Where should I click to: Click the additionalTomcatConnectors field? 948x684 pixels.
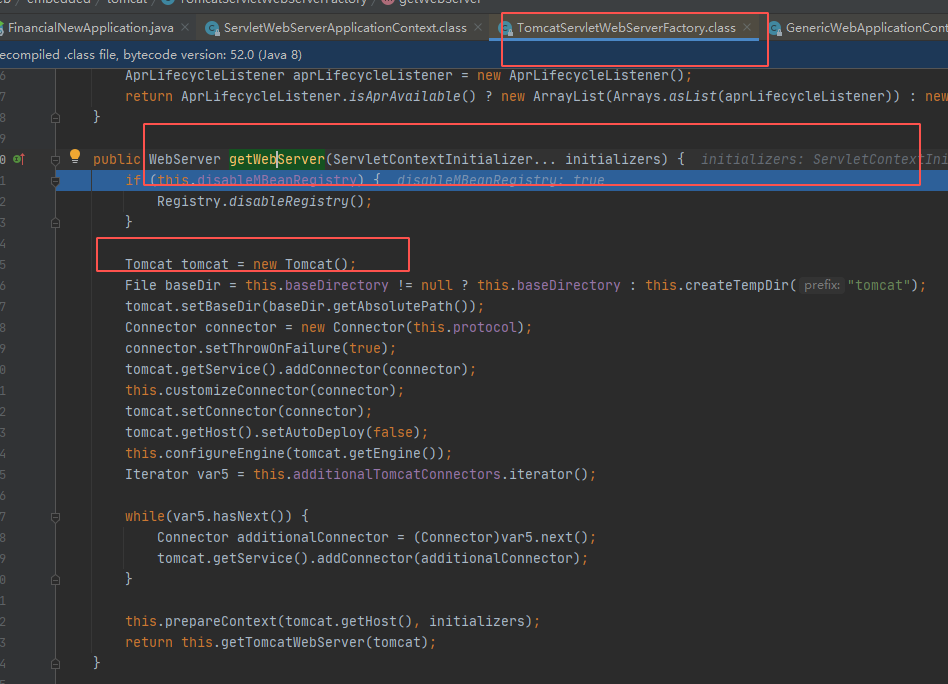point(397,474)
